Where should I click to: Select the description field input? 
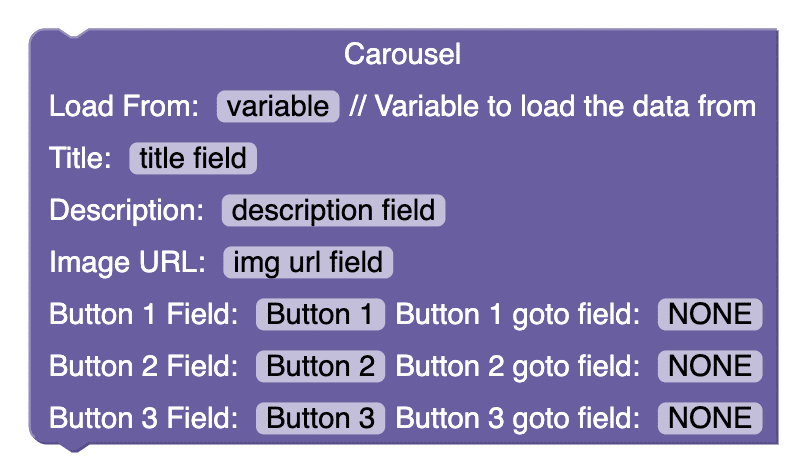point(333,210)
